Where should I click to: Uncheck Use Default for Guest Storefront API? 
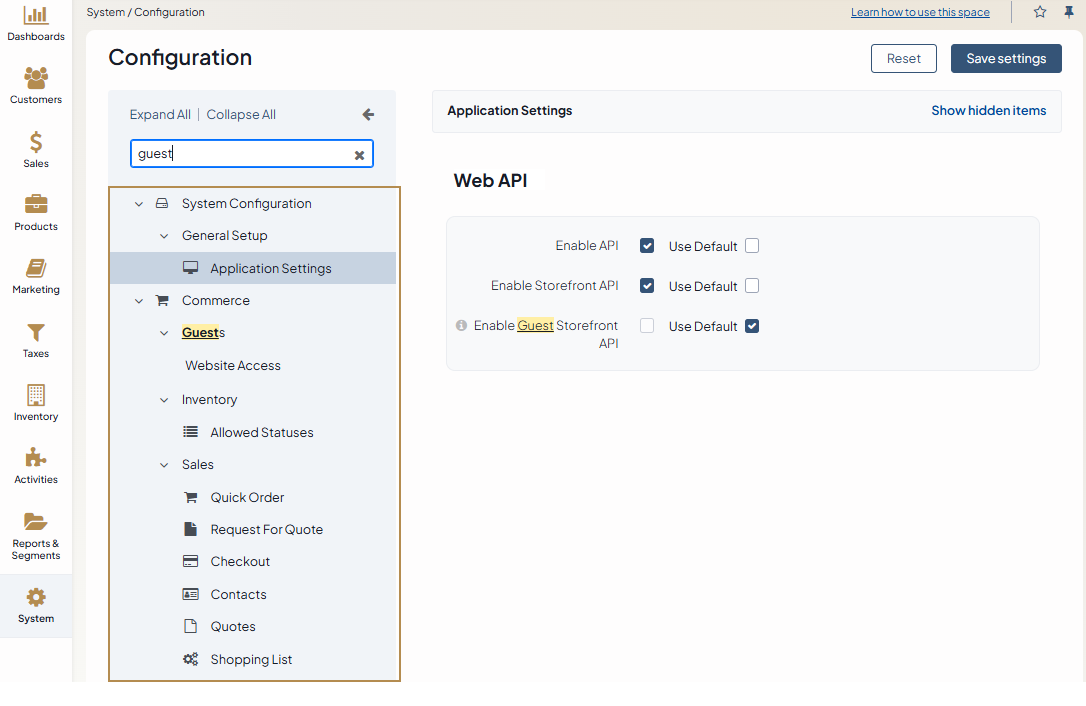point(752,326)
